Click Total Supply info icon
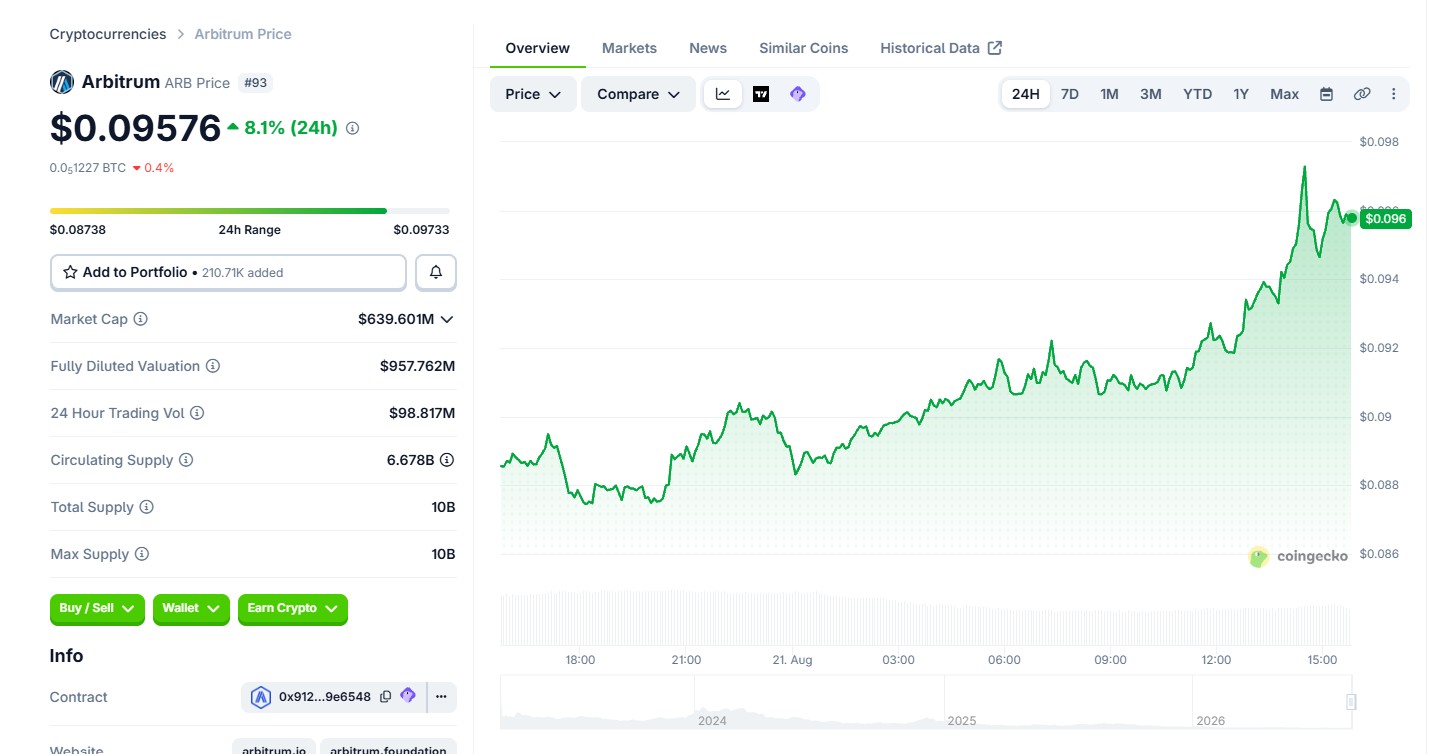The width and height of the screenshot is (1435, 754). pos(146,507)
